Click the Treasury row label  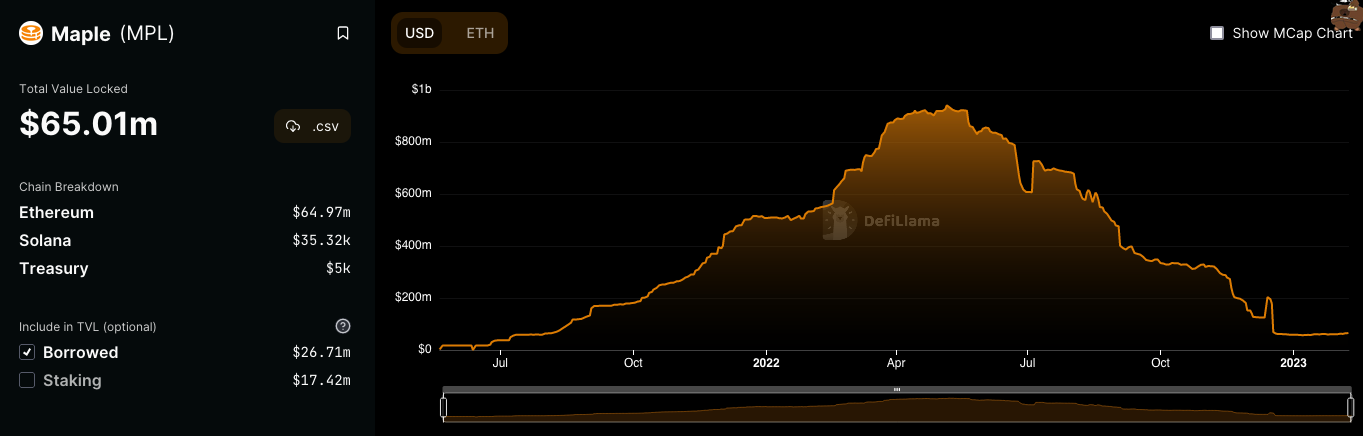[x=53, y=268]
